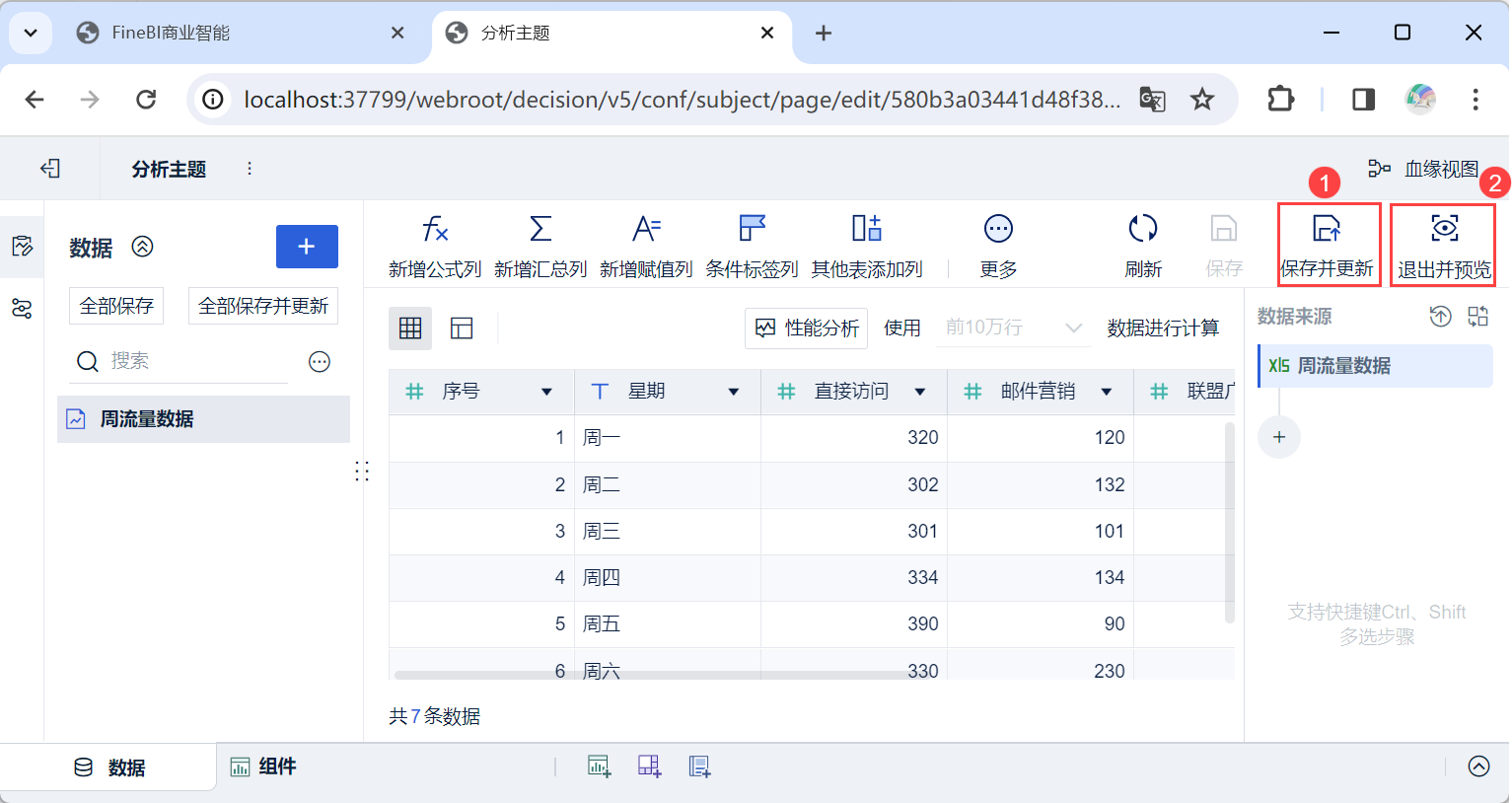This screenshot has width=1512, height=803.
Task: Add a new component from the bottom bar
Action: 600,766
